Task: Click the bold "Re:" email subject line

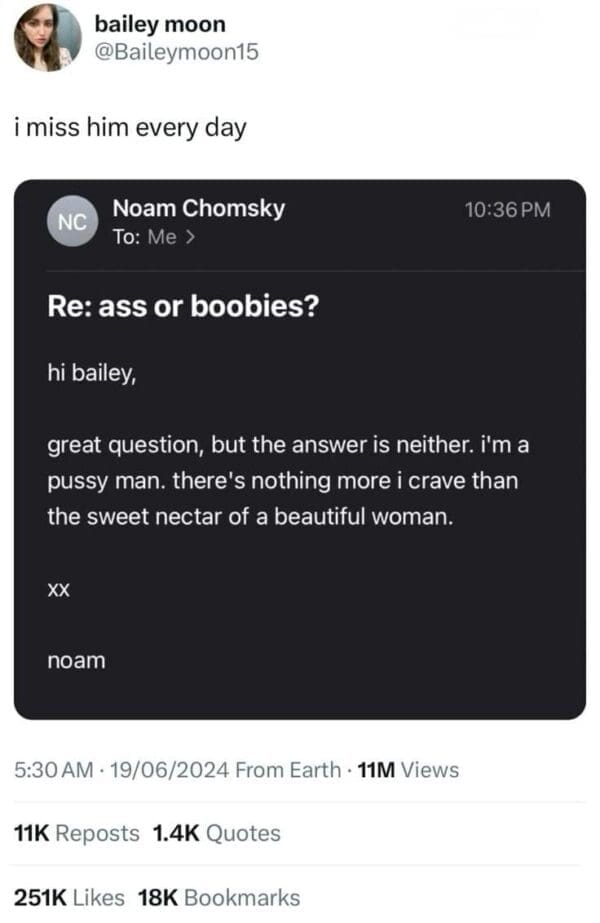Action: click(x=184, y=307)
